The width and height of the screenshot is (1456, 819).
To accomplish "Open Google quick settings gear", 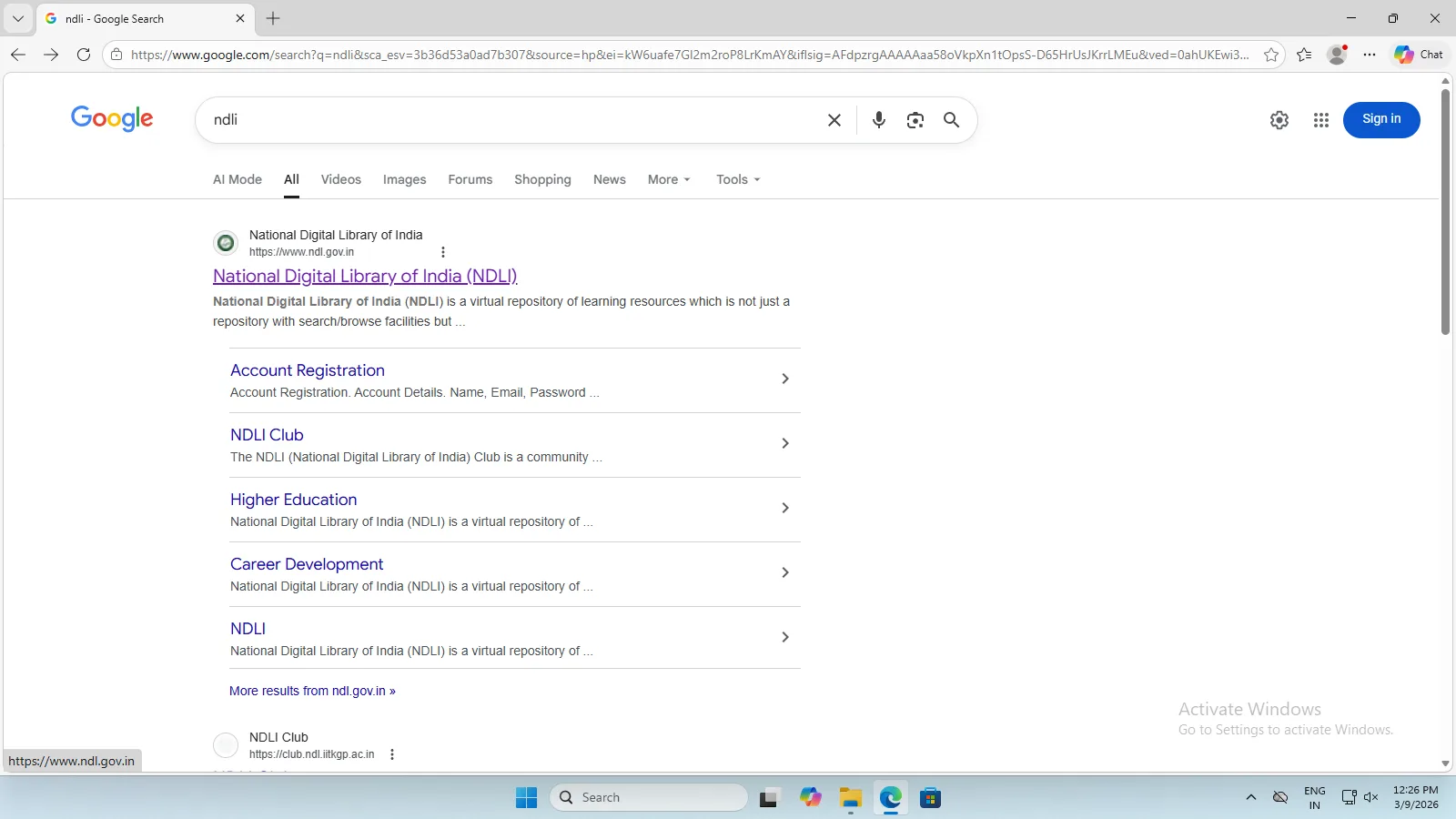I will (1279, 120).
